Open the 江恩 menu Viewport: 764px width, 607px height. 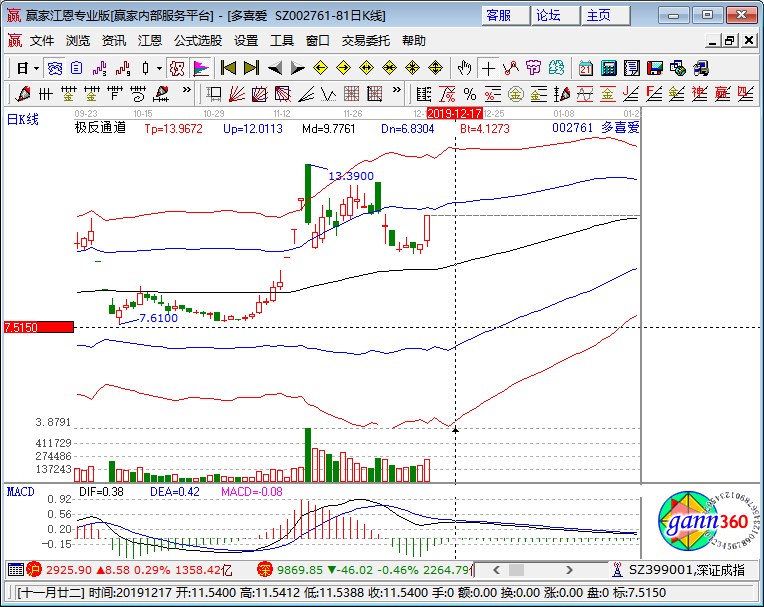(150, 41)
